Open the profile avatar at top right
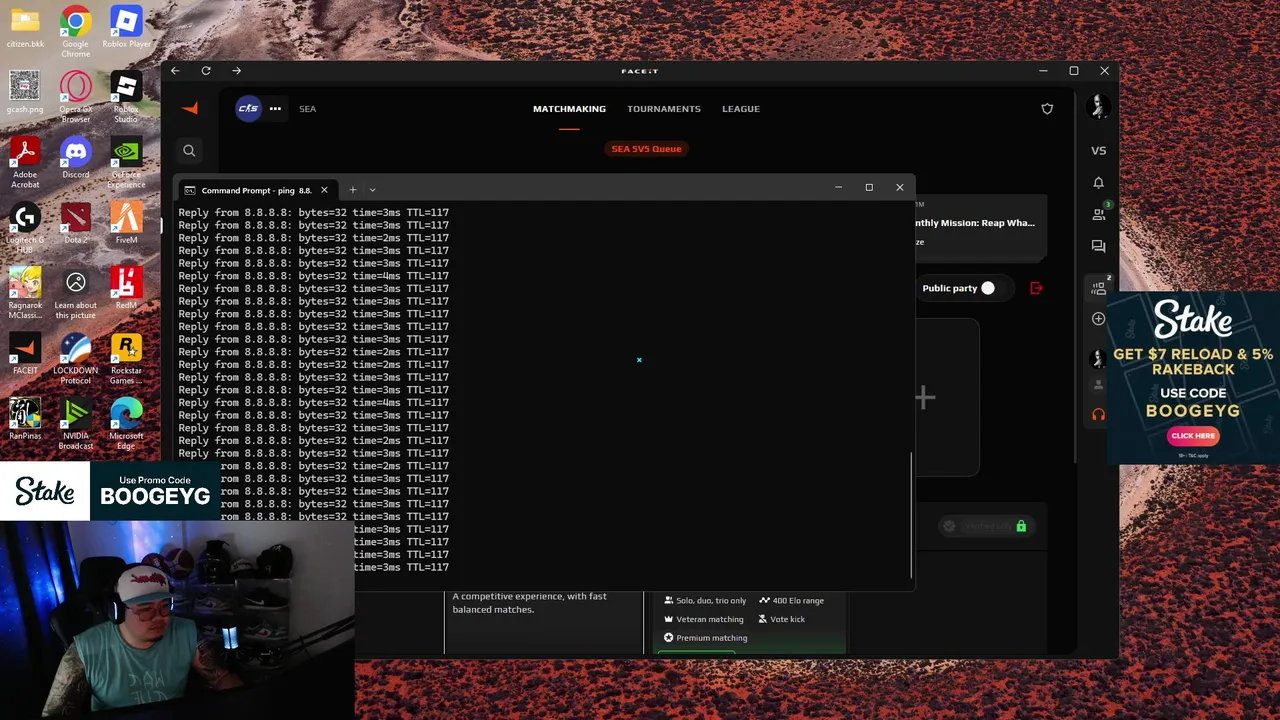The height and width of the screenshot is (720, 1280). pos(1098,107)
